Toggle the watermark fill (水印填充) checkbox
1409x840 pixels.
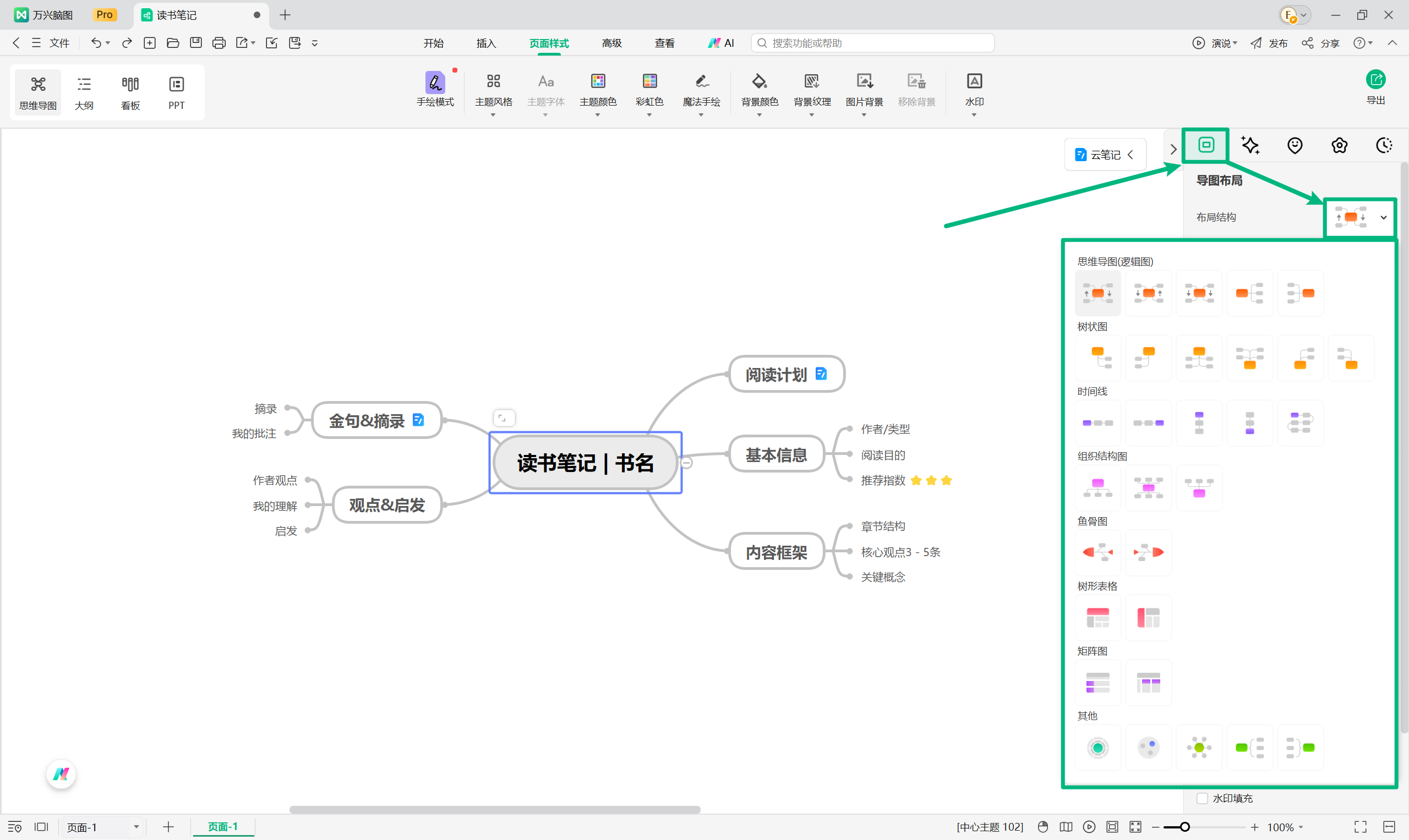1202,798
